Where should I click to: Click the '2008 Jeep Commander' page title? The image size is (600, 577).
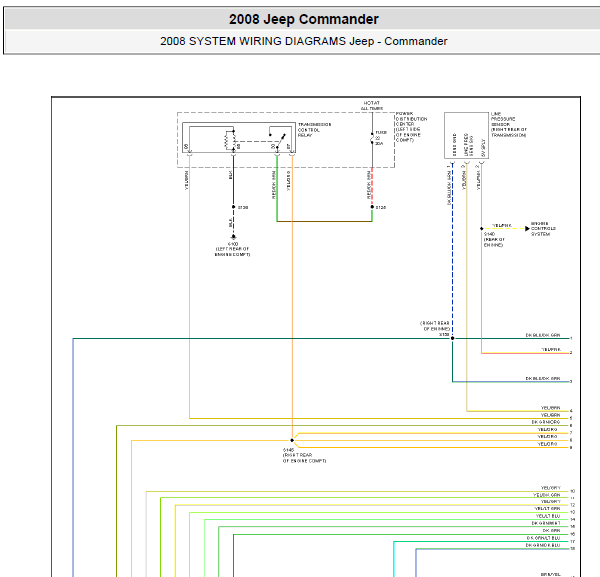(303, 19)
